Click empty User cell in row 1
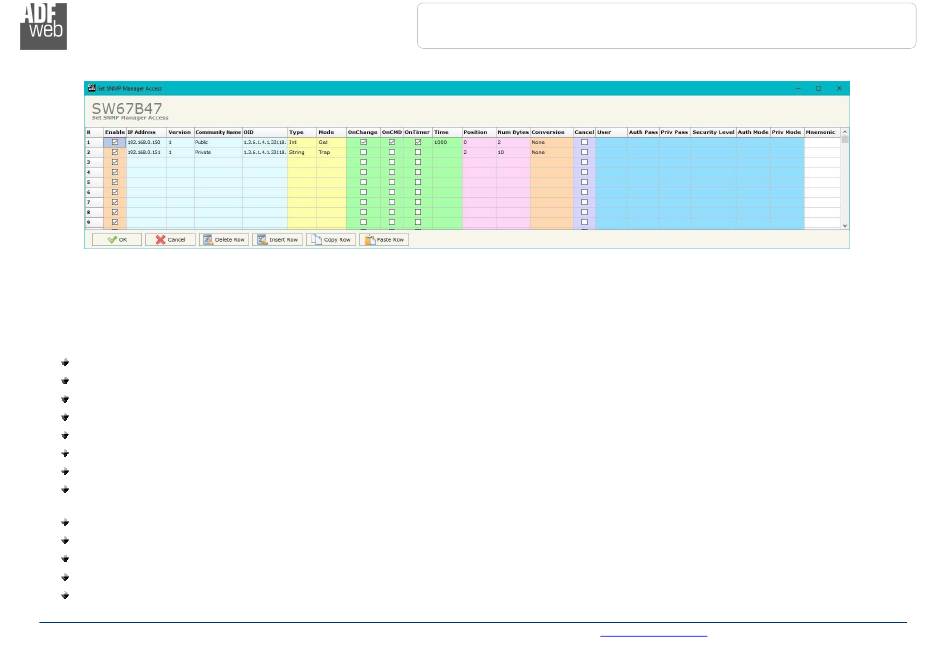Screen dimensions: 950x654 611,142
